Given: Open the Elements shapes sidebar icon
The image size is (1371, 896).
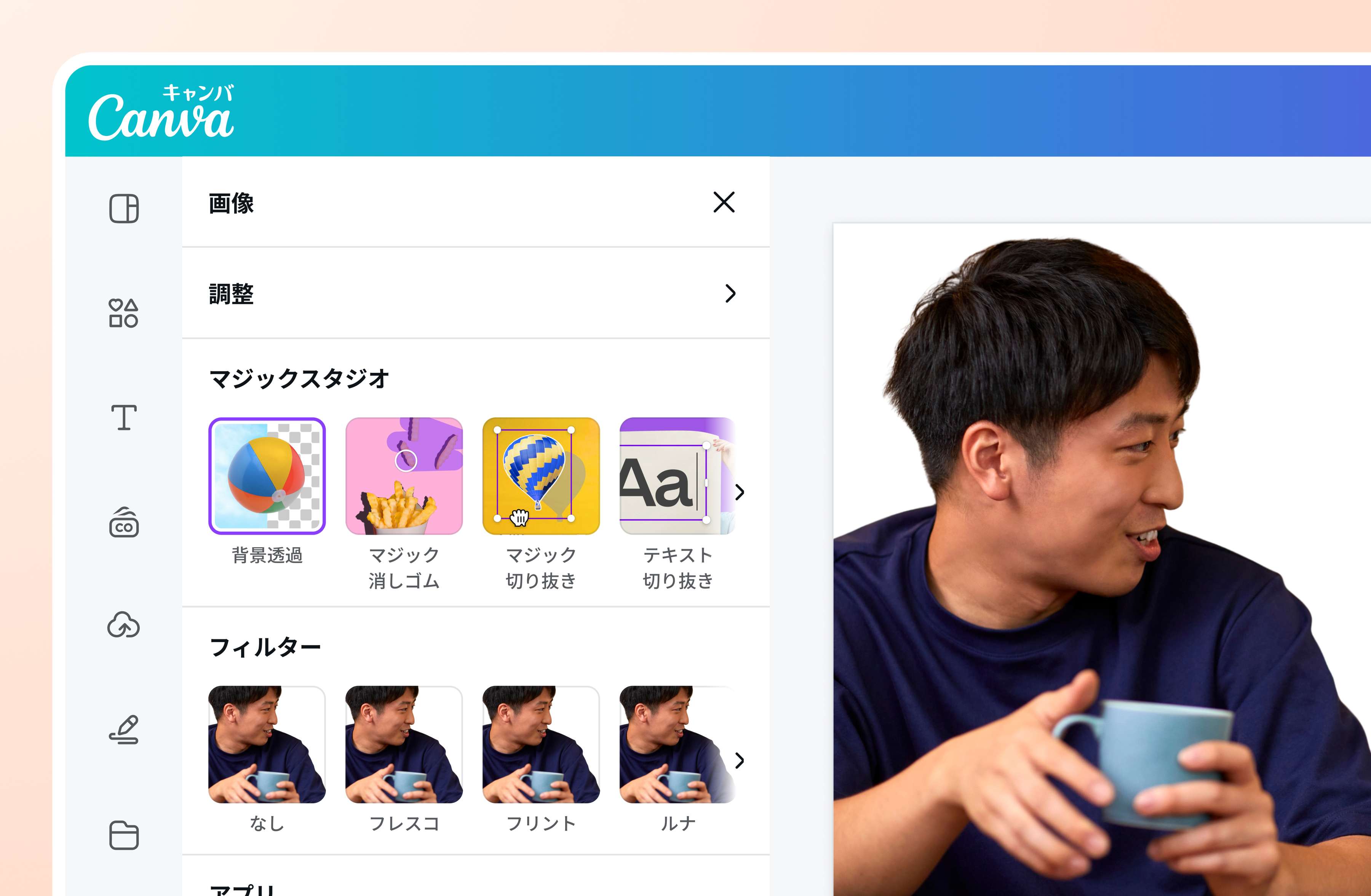Looking at the screenshot, I should click(124, 313).
